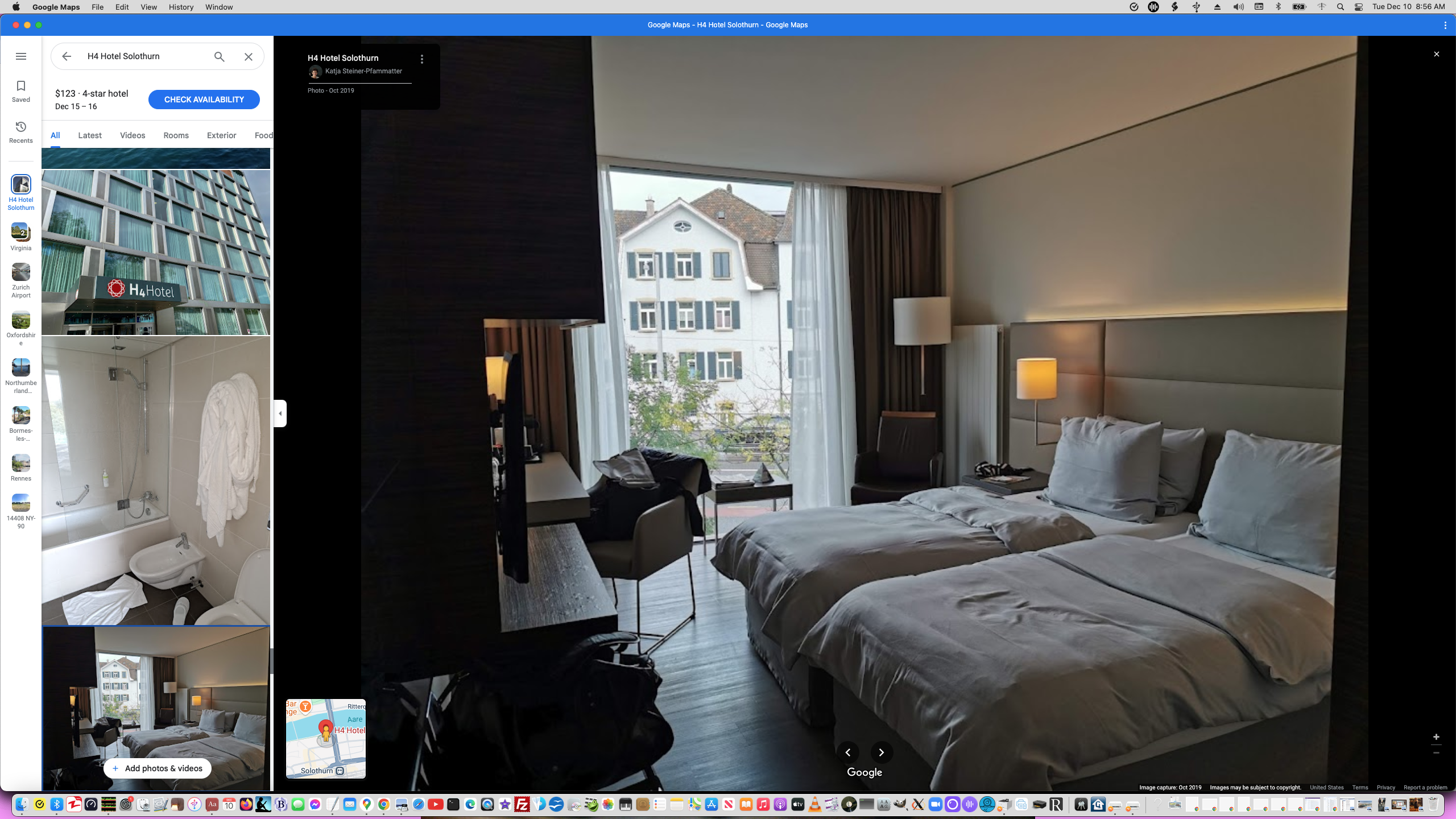Viewport: 1456px width, 819px height.
Task: Click the CHECK AVAILABILITY button
Action: coord(204,99)
